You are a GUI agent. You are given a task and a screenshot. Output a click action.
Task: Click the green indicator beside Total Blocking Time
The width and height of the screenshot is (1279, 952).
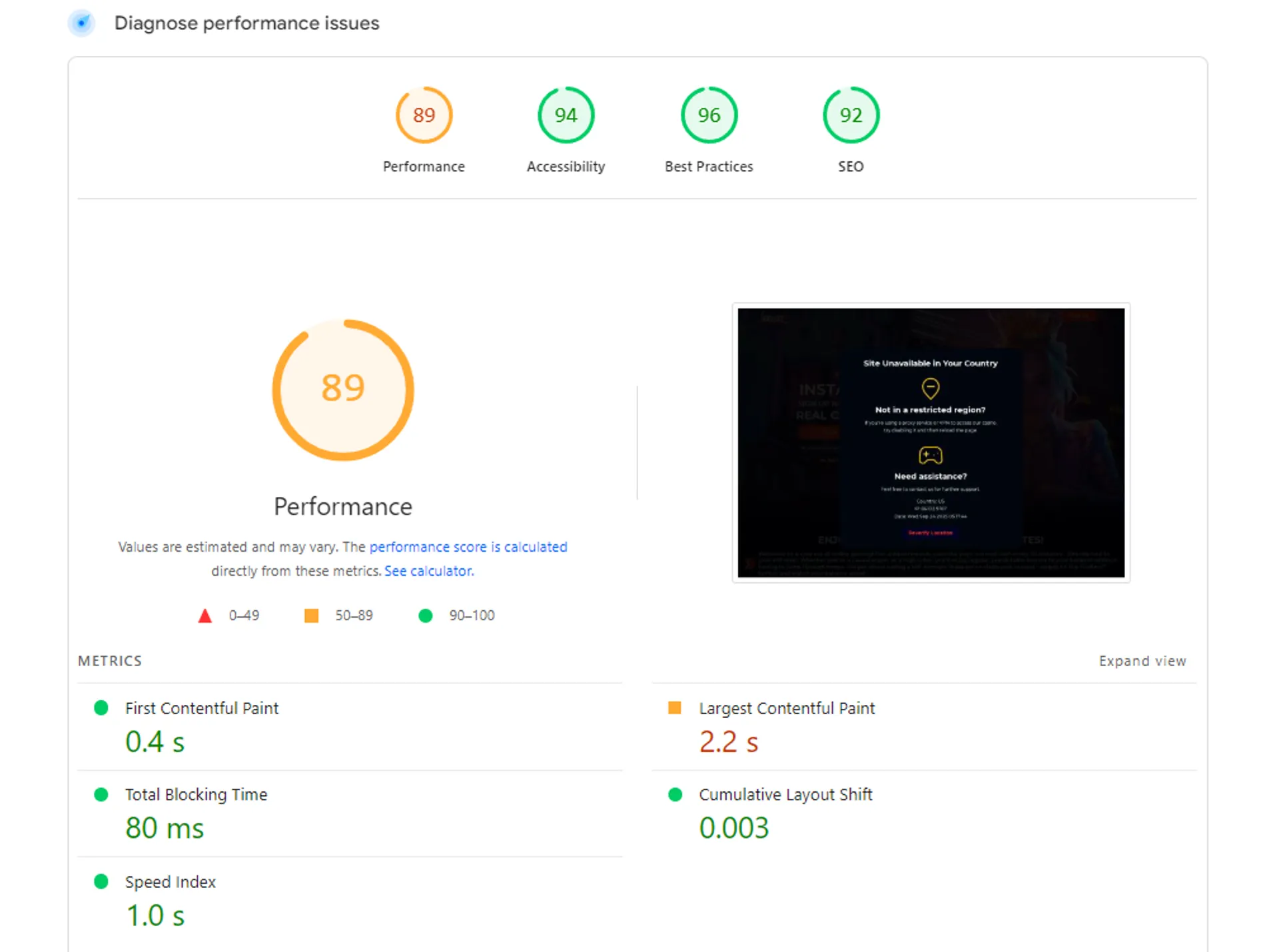pos(101,794)
